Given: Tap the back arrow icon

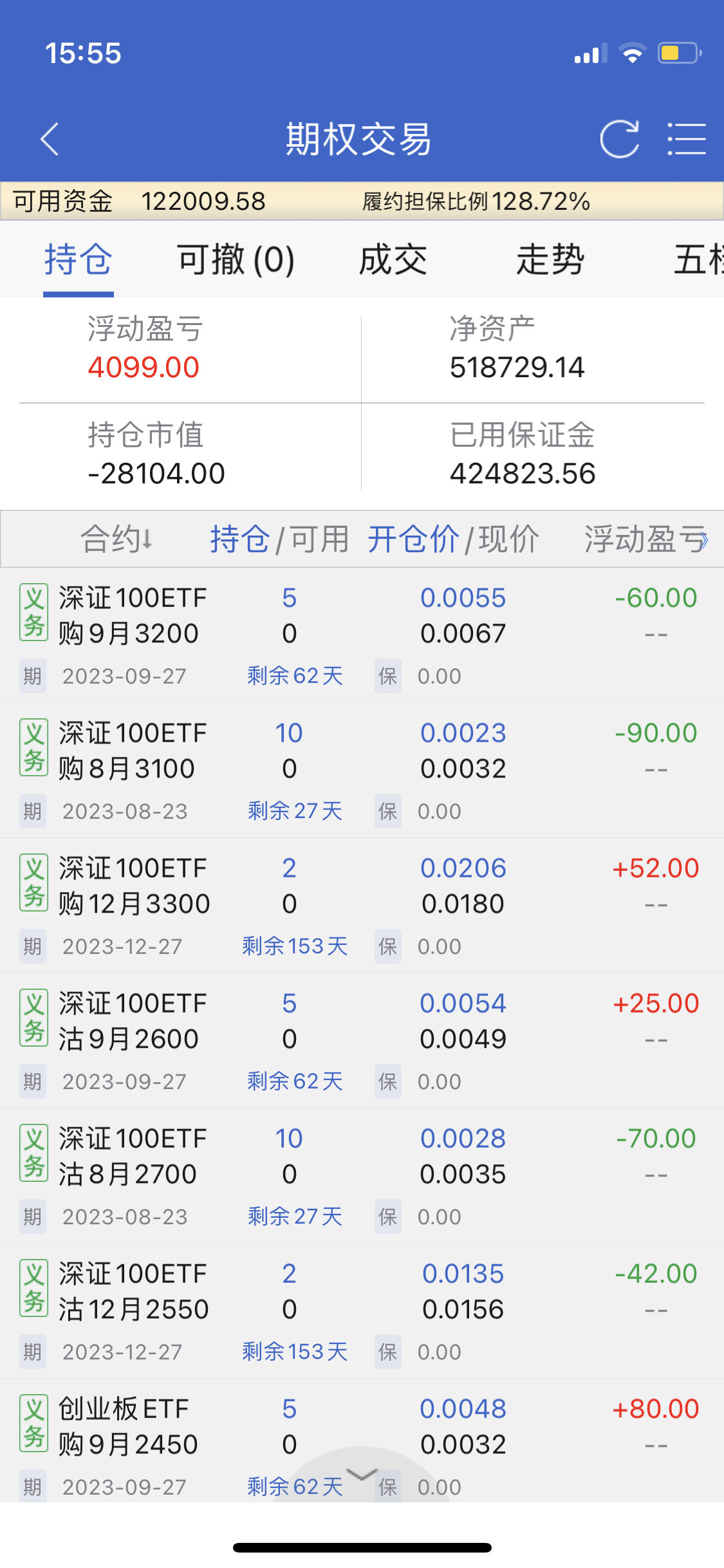Looking at the screenshot, I should [50, 139].
